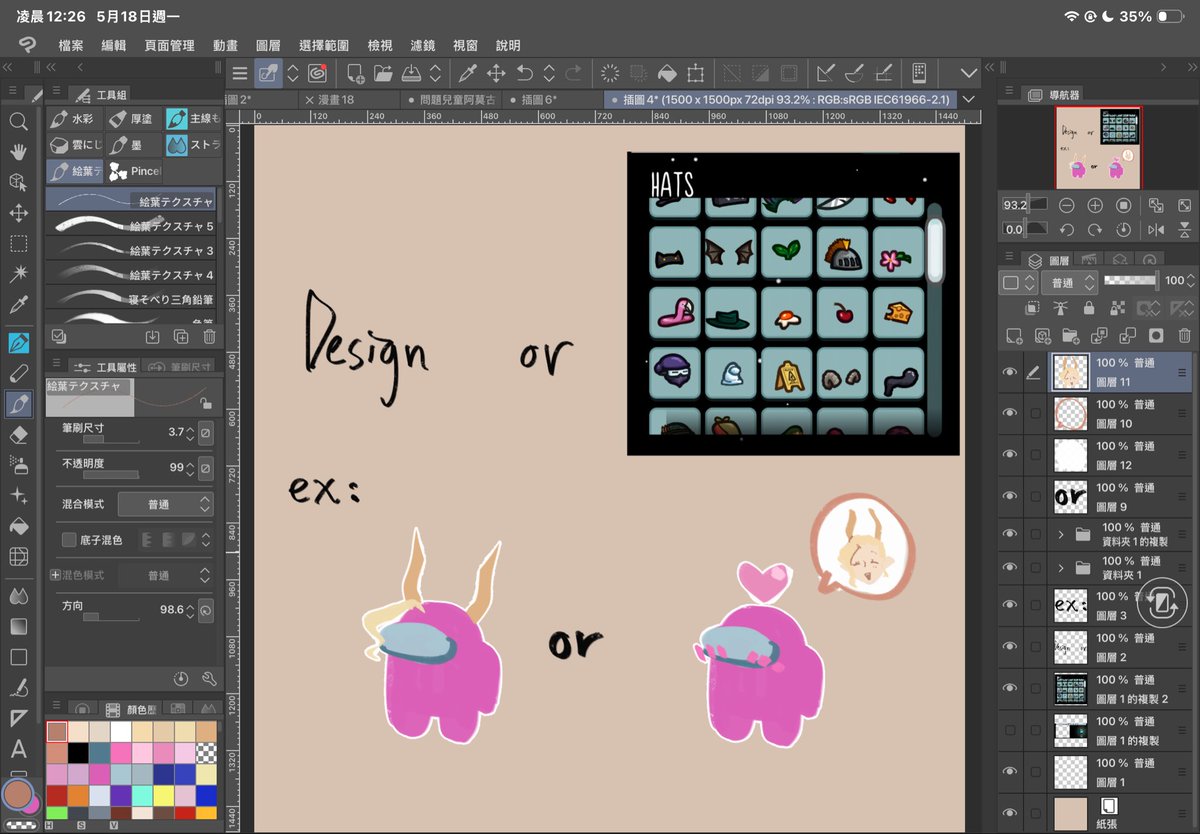This screenshot has width=1200, height=834.
Task: Select the rectangular Selection marquee tool
Action: [18, 243]
